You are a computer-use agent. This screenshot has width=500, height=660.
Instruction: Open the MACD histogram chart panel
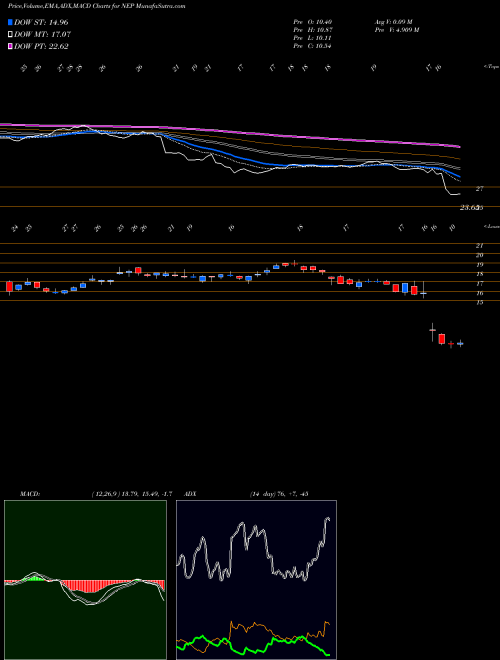click(x=85, y=580)
